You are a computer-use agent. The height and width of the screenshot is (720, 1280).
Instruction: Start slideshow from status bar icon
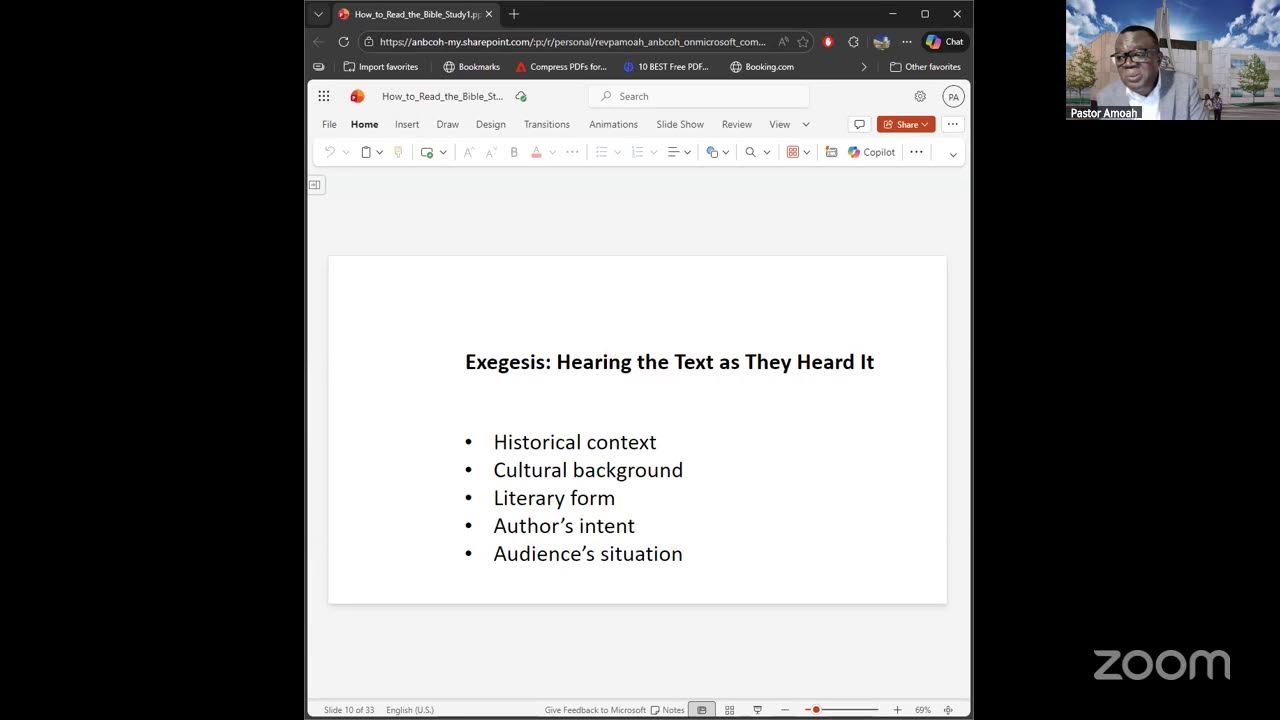click(x=757, y=710)
